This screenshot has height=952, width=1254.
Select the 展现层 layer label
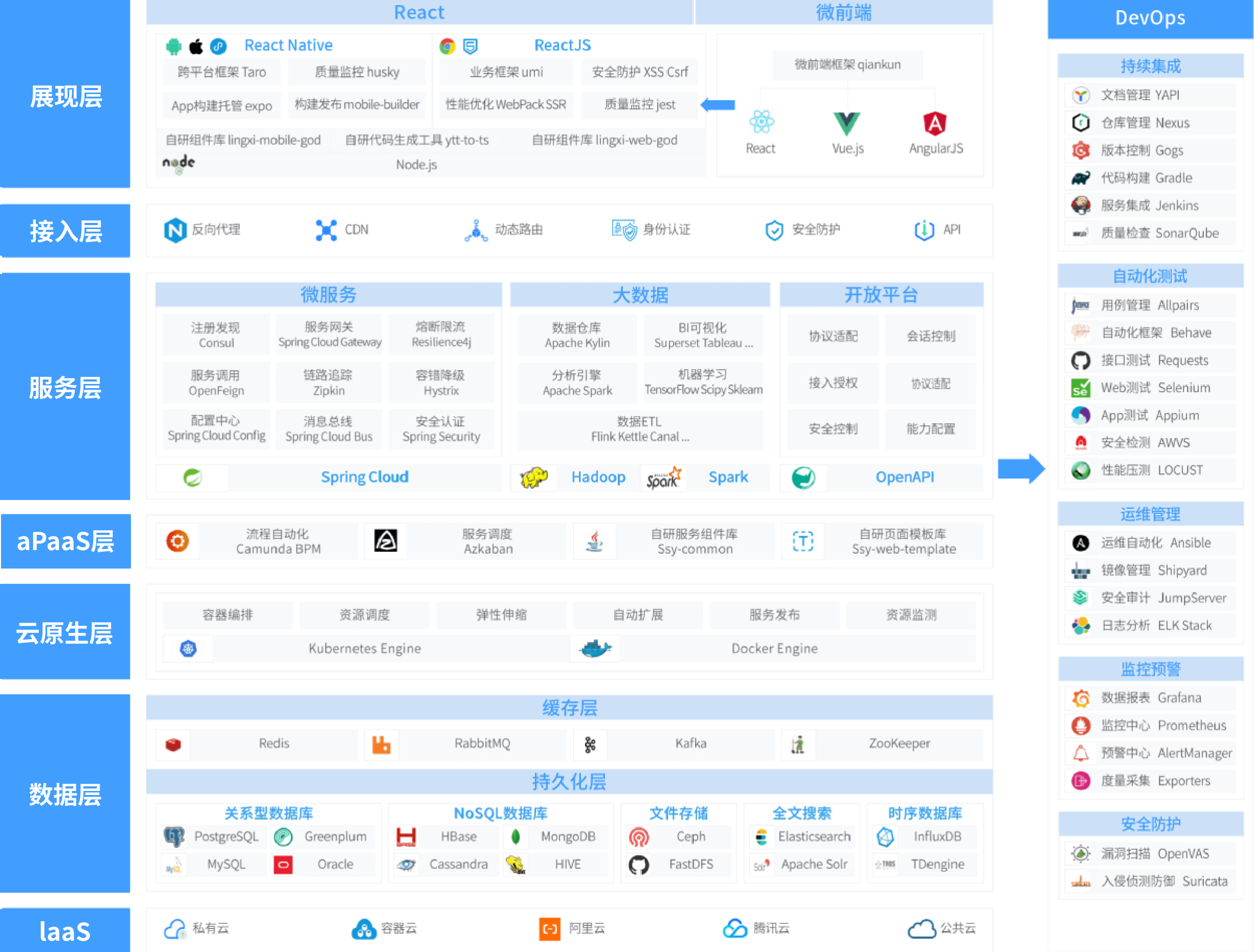tap(66, 96)
